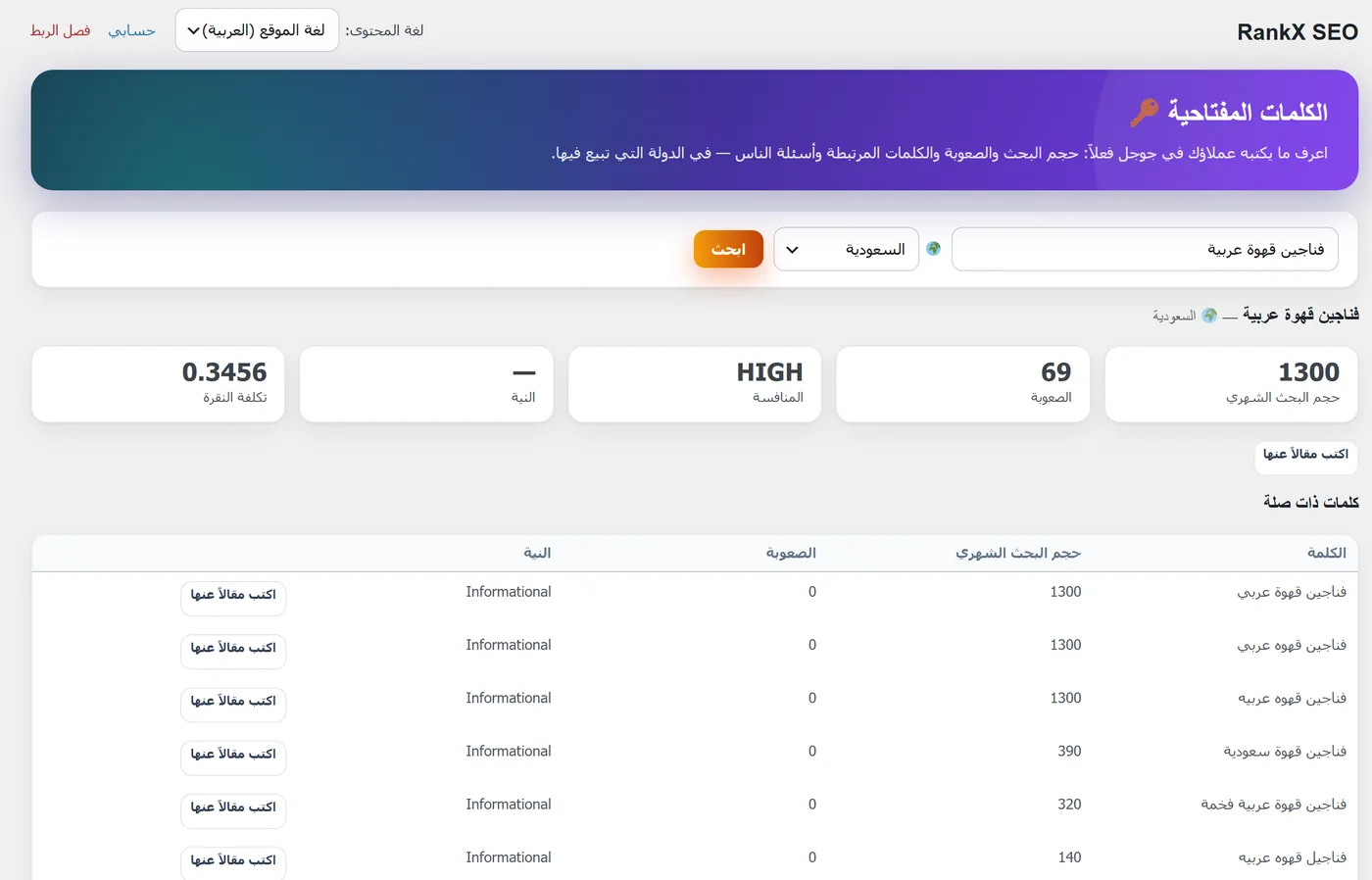This screenshot has height=880, width=1372.
Task: Select the "0.3456" cost-per-click stat card
Action: 158,384
